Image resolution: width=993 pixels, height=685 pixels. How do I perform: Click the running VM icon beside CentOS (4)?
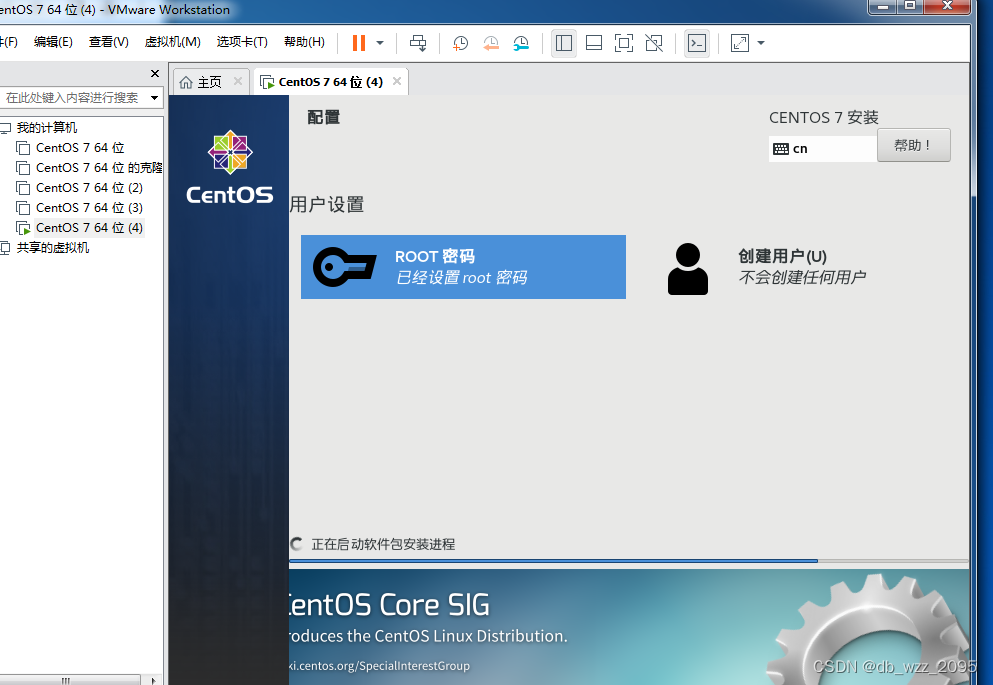pos(23,228)
